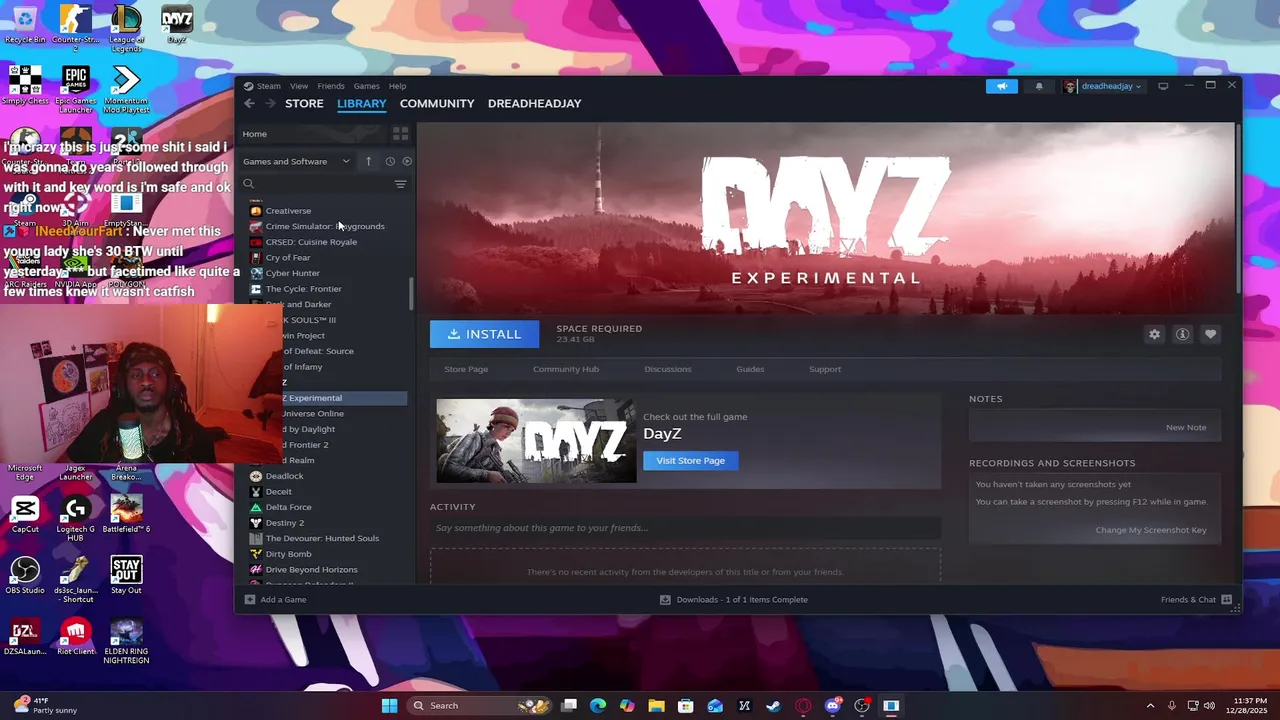Open the Riot Client desktop icon

pyautogui.click(x=76, y=638)
